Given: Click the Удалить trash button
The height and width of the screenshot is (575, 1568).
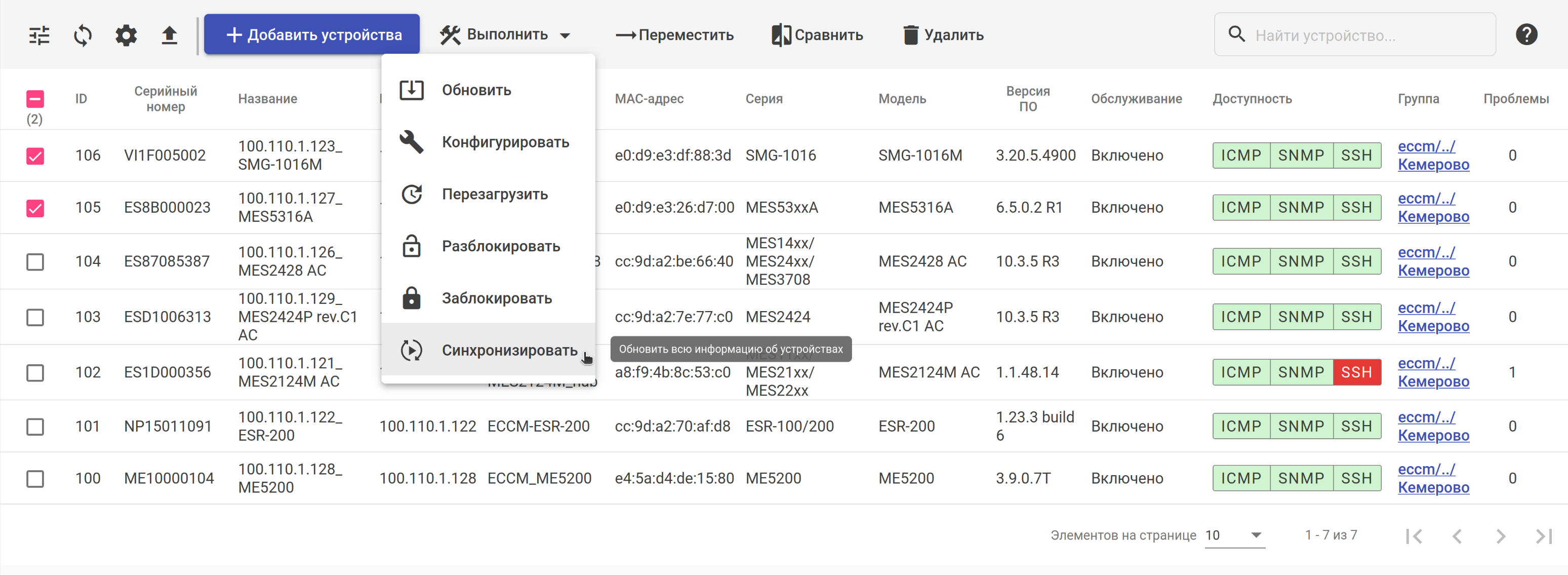Looking at the screenshot, I should tap(943, 35).
